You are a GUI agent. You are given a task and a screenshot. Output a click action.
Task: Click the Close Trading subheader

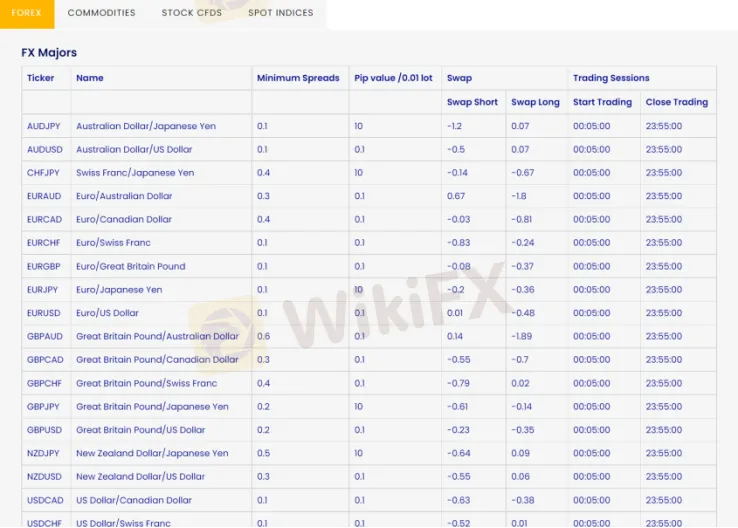[676, 102]
